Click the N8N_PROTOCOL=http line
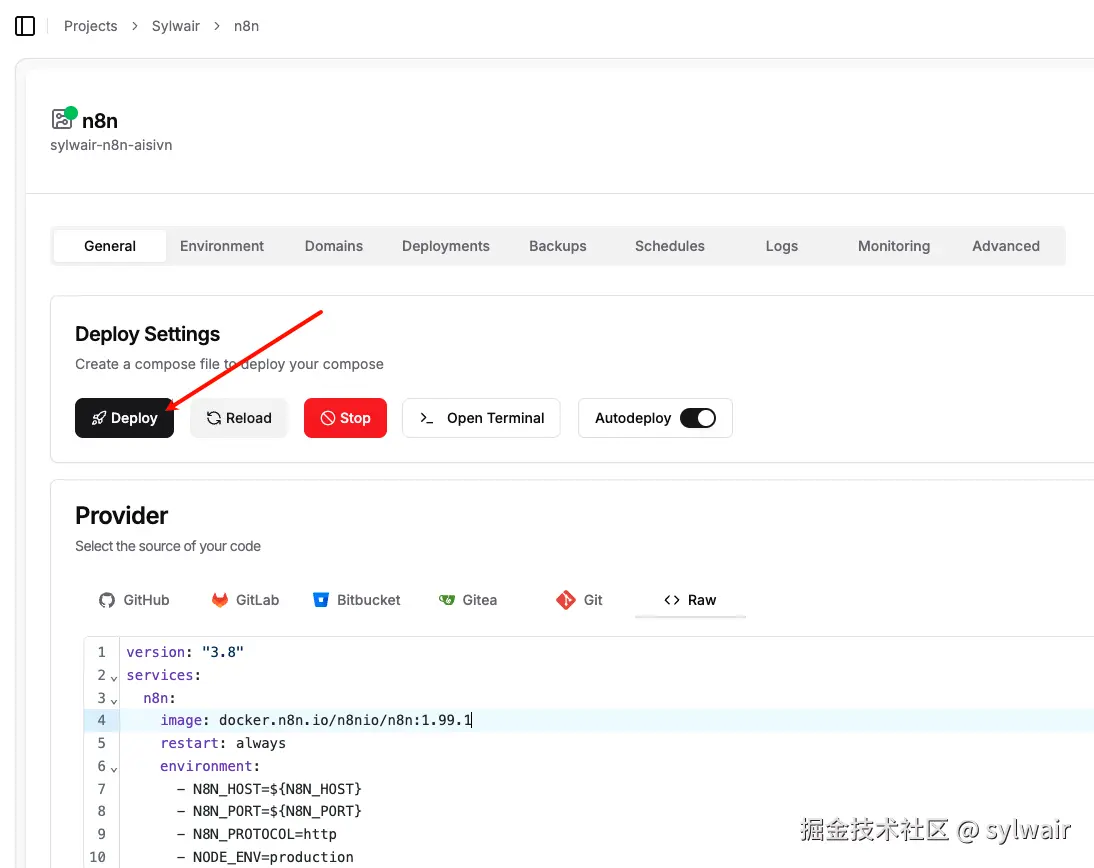Image resolution: width=1094 pixels, height=868 pixels. pos(257,834)
